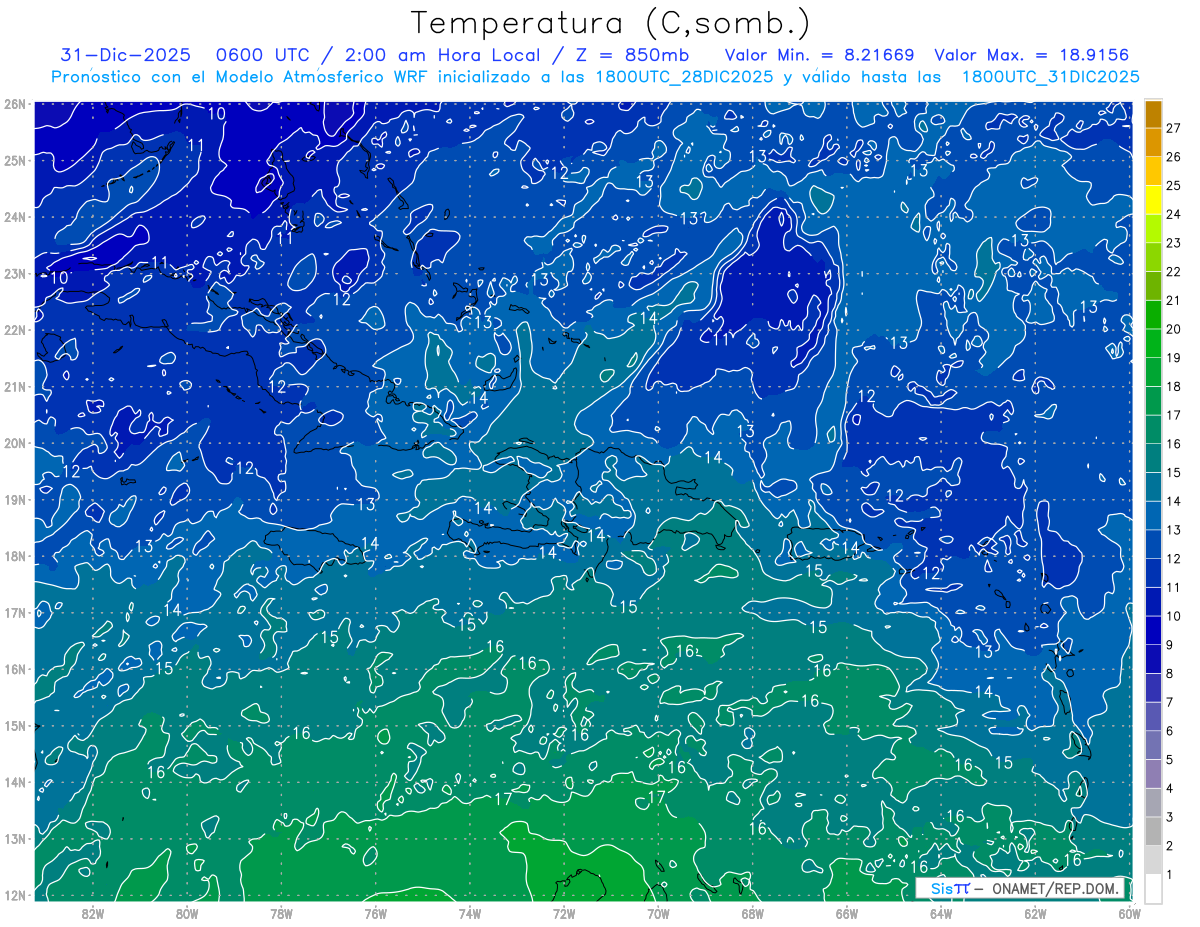Click '2:00 am Hora Local' text
Screen dimensions: 1200x927
pos(444,55)
